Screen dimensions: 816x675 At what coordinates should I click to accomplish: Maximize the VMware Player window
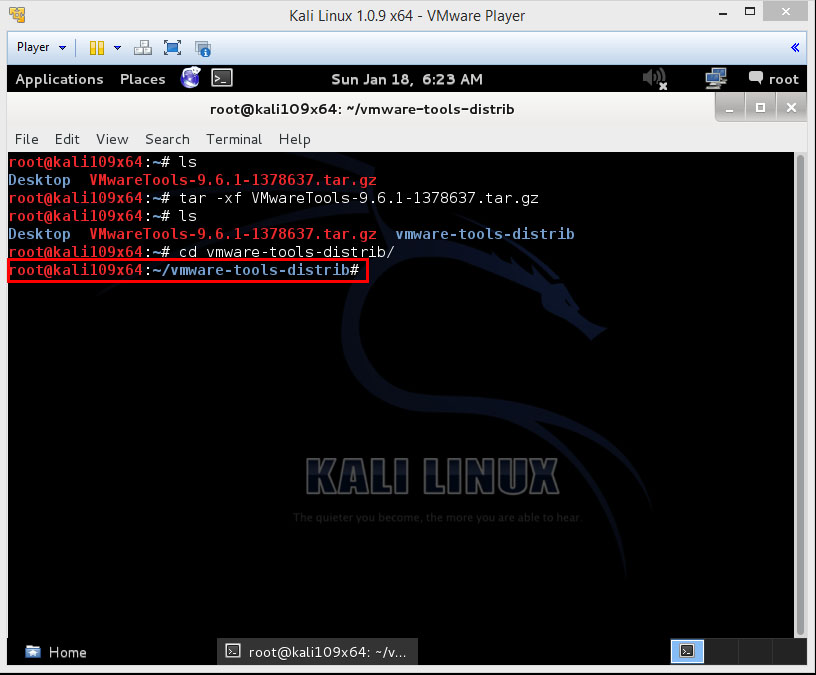coord(750,12)
